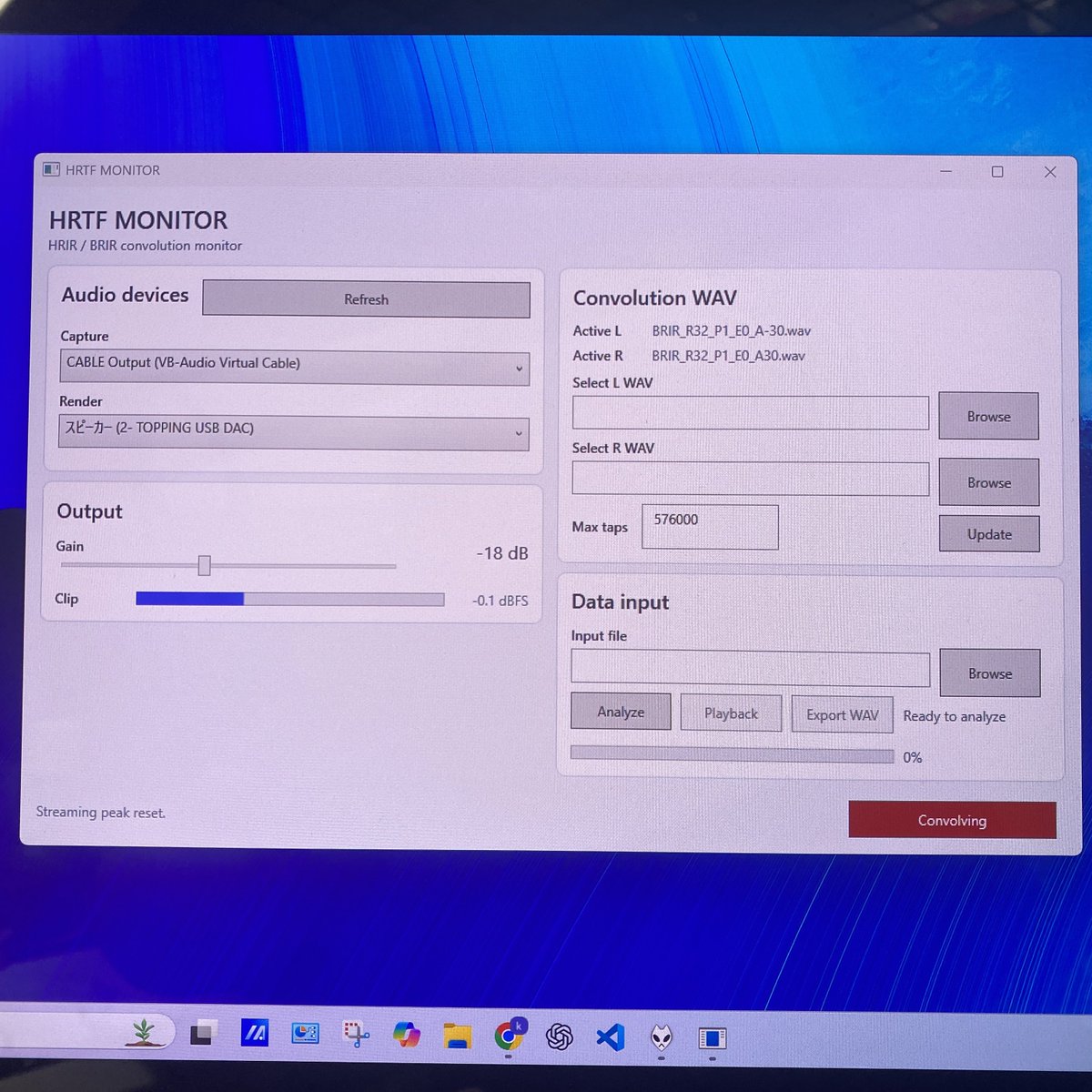
Task: Close the HRTF MONITOR window
Action: point(1050,171)
